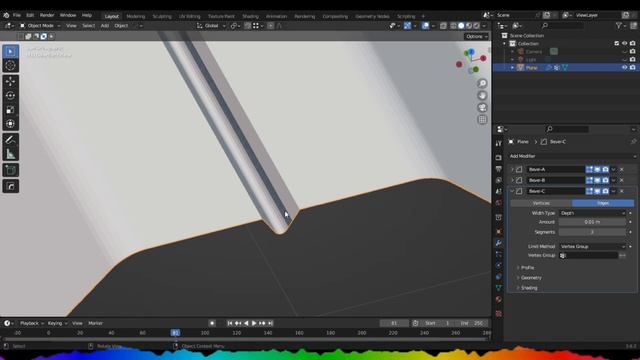Collapse the Bevel-C modifier panel
Image resolution: width=640 pixels, height=360 pixels.
[513, 191]
